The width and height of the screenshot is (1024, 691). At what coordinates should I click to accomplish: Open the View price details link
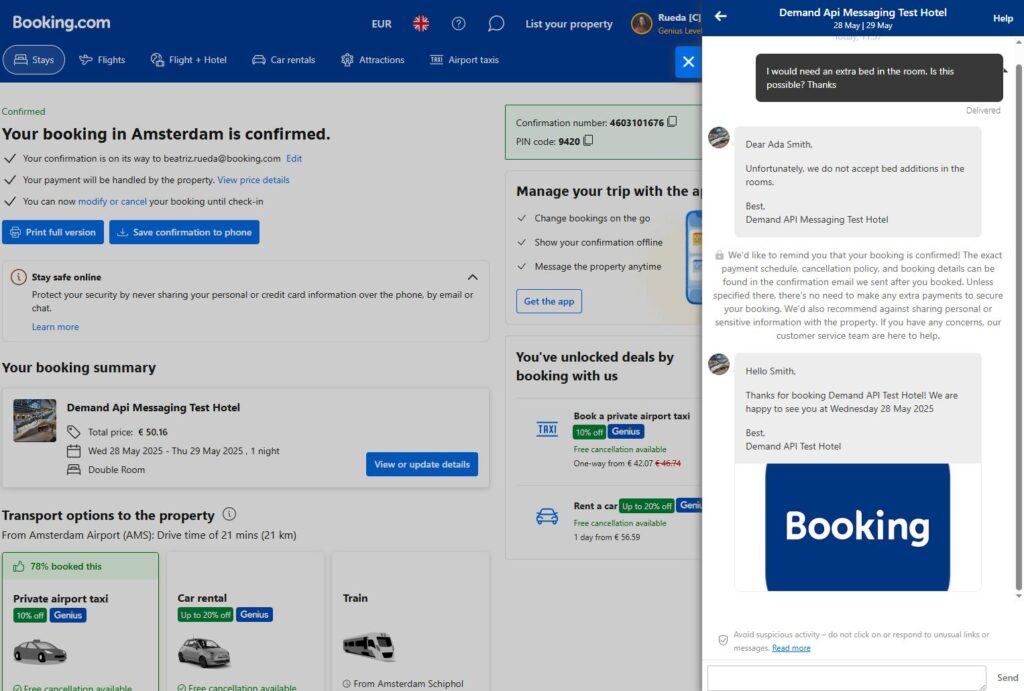(x=253, y=180)
